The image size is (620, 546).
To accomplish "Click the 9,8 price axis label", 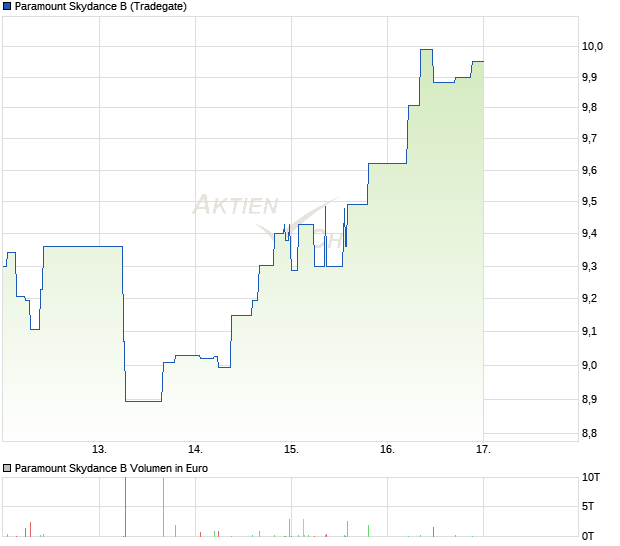I will 590,107.
